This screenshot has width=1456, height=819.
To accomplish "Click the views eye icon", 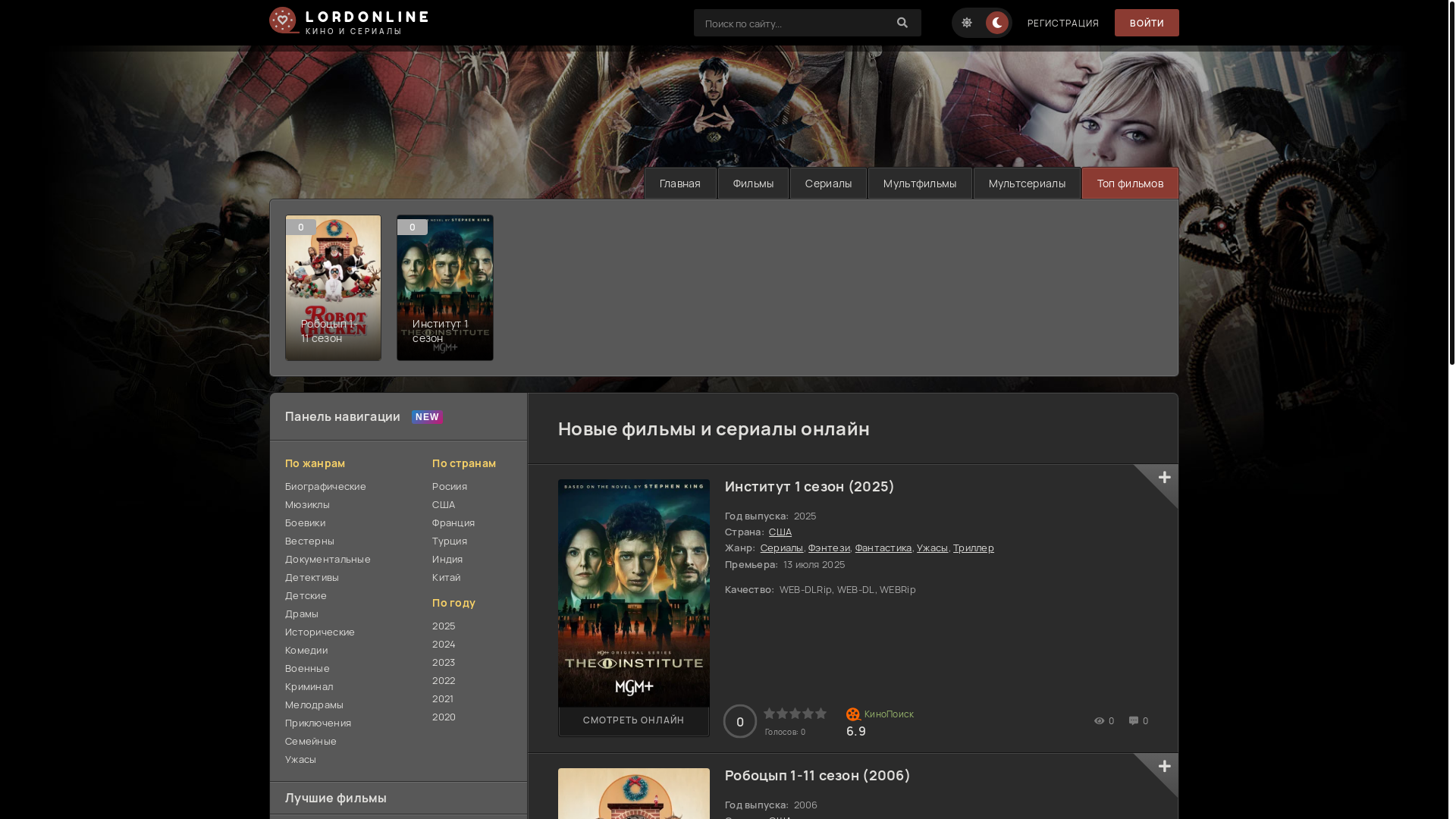I will pyautogui.click(x=1099, y=721).
